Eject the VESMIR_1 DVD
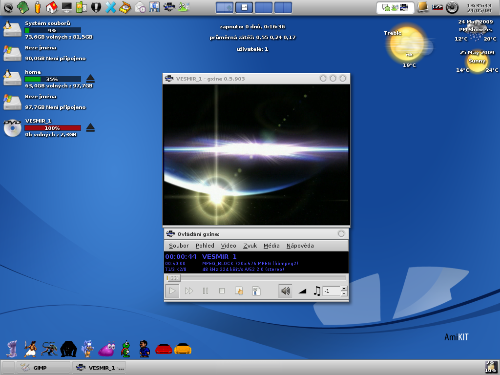 pos(90,128)
